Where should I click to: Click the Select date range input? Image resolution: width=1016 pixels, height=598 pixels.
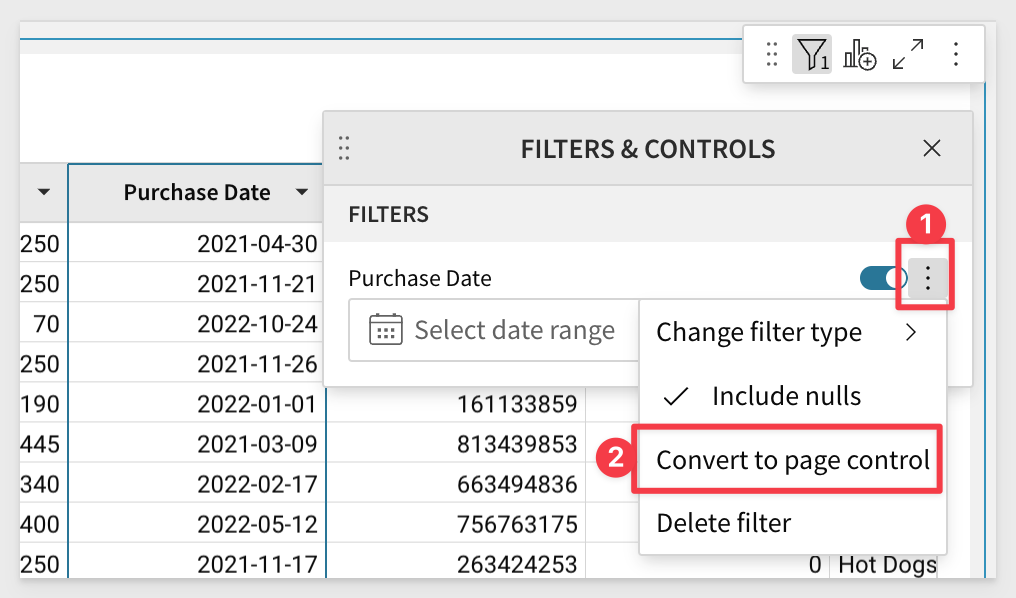(513, 330)
